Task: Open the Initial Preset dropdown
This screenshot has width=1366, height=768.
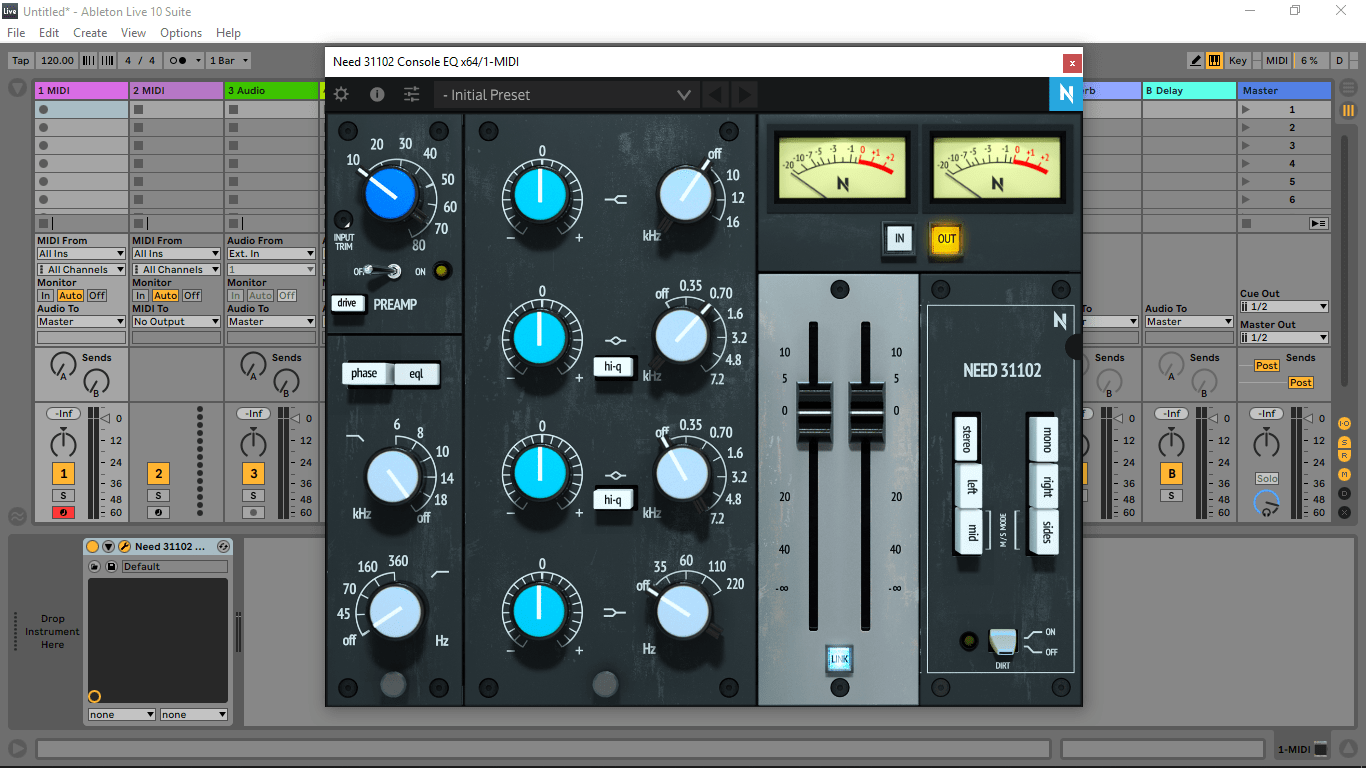Action: [567, 95]
